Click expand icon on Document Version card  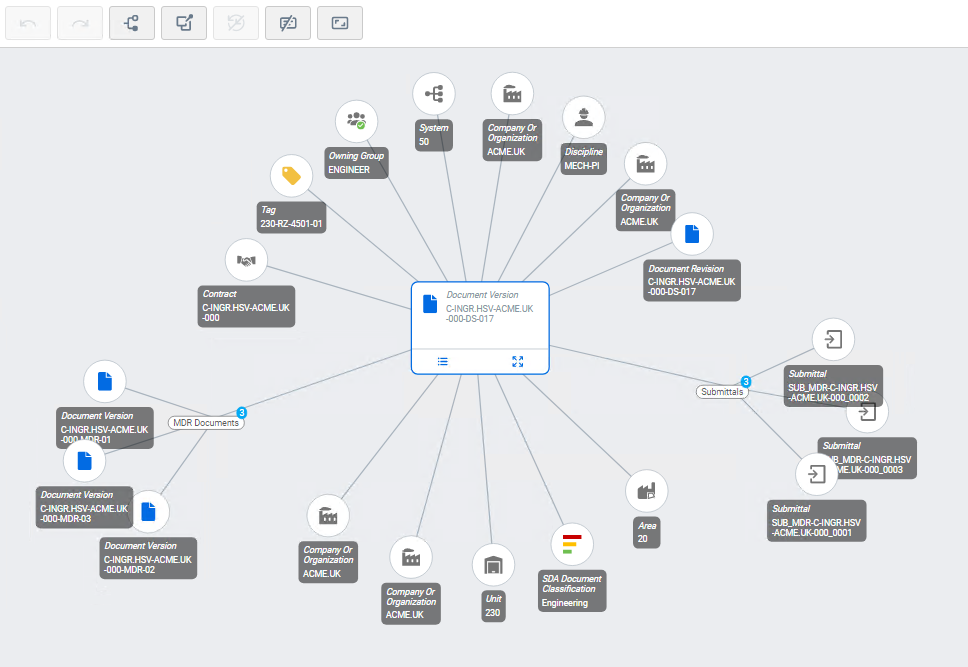tap(518, 361)
